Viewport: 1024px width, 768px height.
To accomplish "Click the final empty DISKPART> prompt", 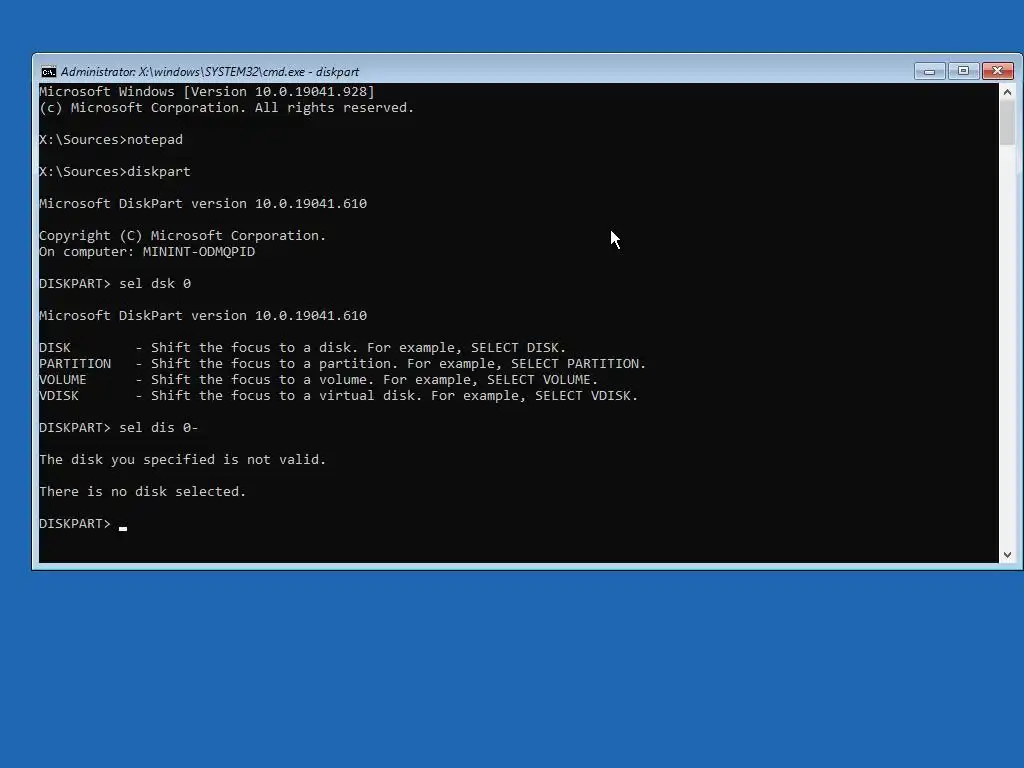I will pos(83,524).
